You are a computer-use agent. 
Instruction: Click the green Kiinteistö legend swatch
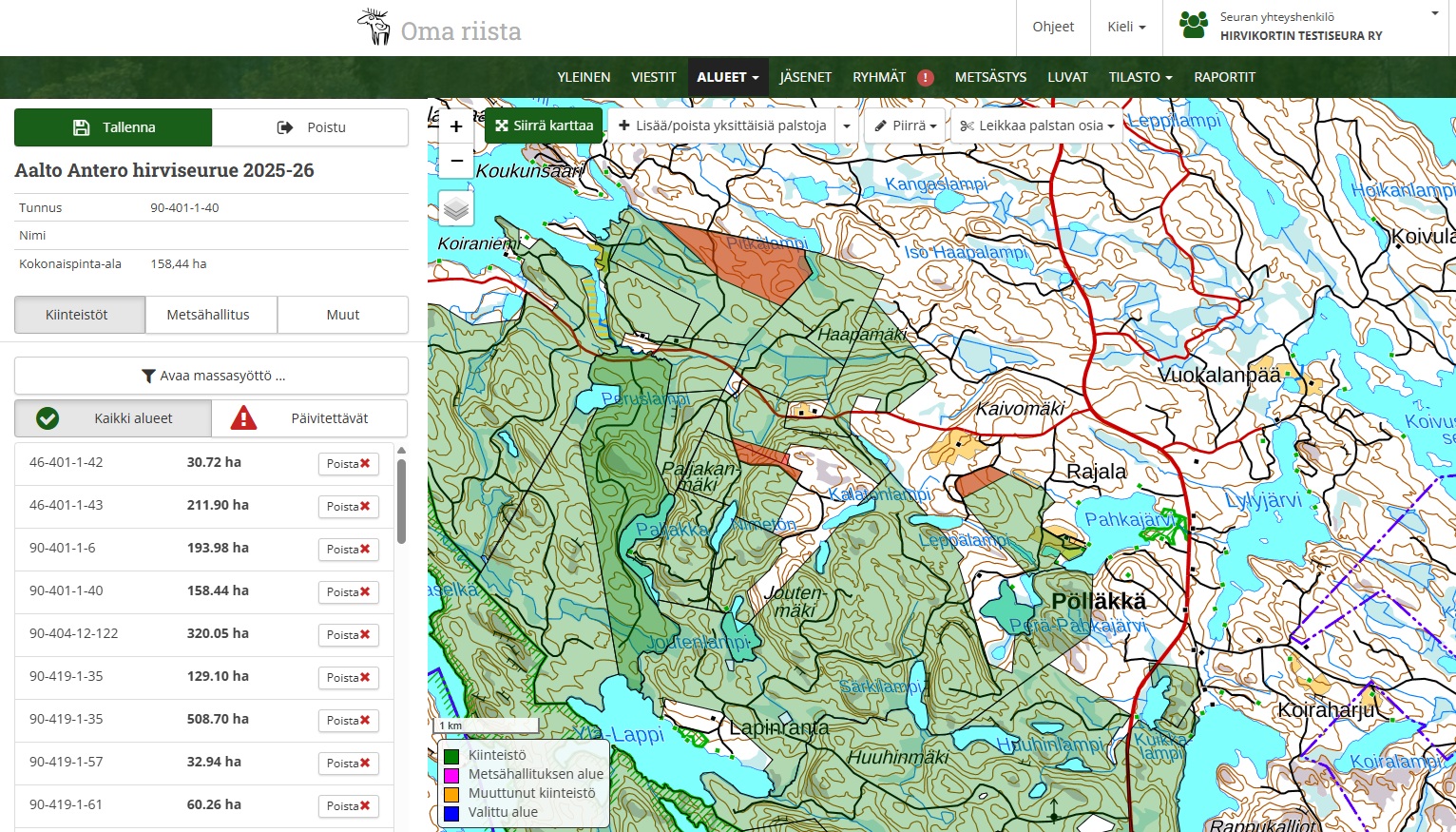pyautogui.click(x=452, y=756)
